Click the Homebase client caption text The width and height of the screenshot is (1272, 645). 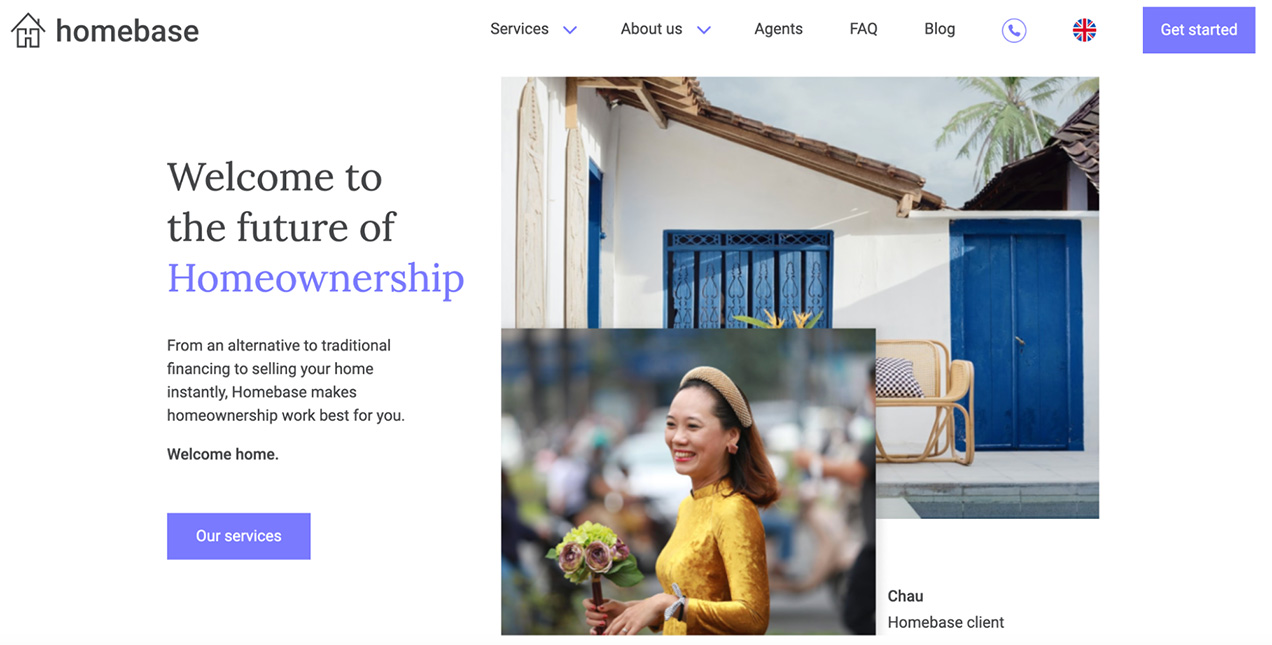(x=946, y=622)
